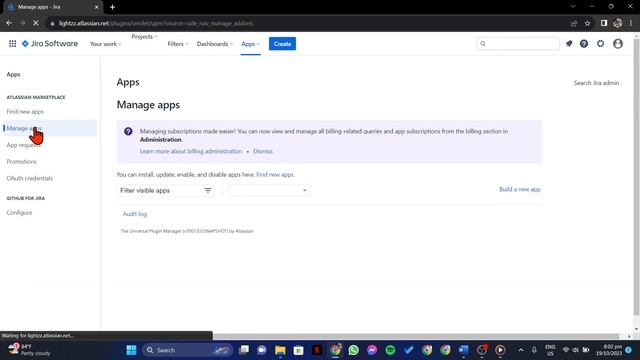Open the Build a new app link

pyautogui.click(x=520, y=189)
